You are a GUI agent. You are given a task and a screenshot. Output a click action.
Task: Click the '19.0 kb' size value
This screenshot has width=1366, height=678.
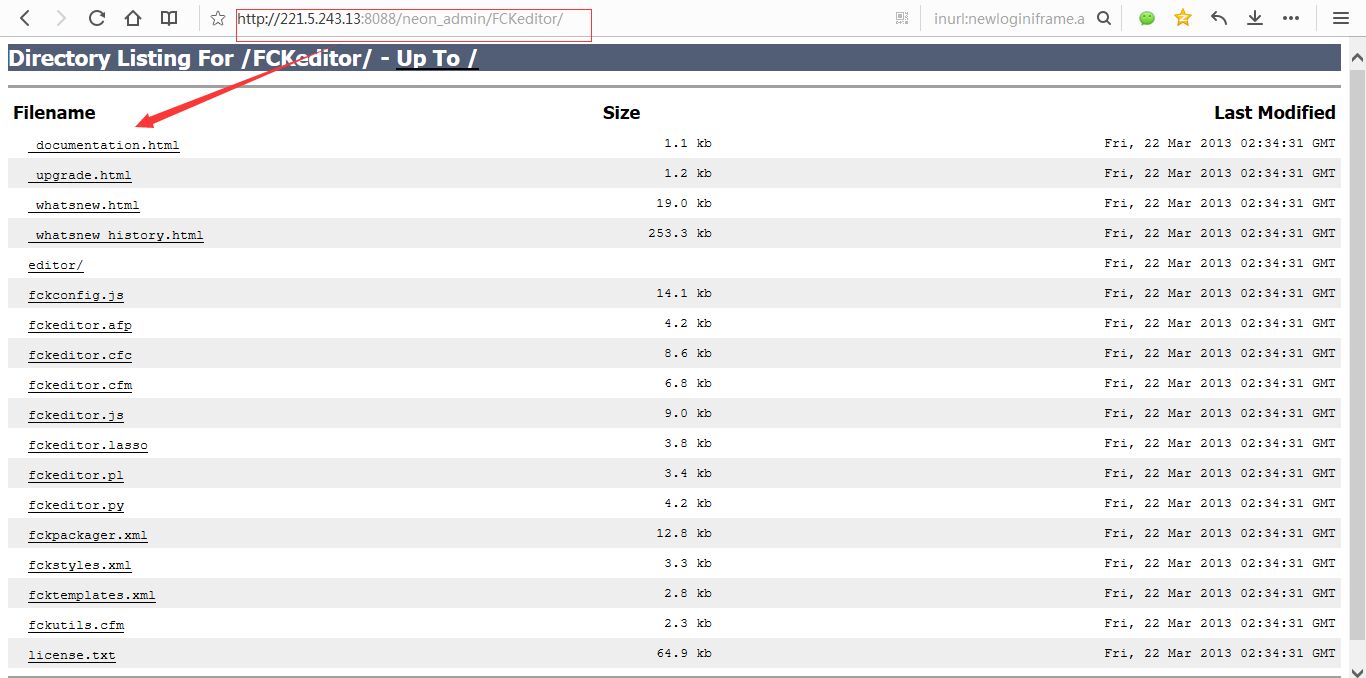coord(684,203)
